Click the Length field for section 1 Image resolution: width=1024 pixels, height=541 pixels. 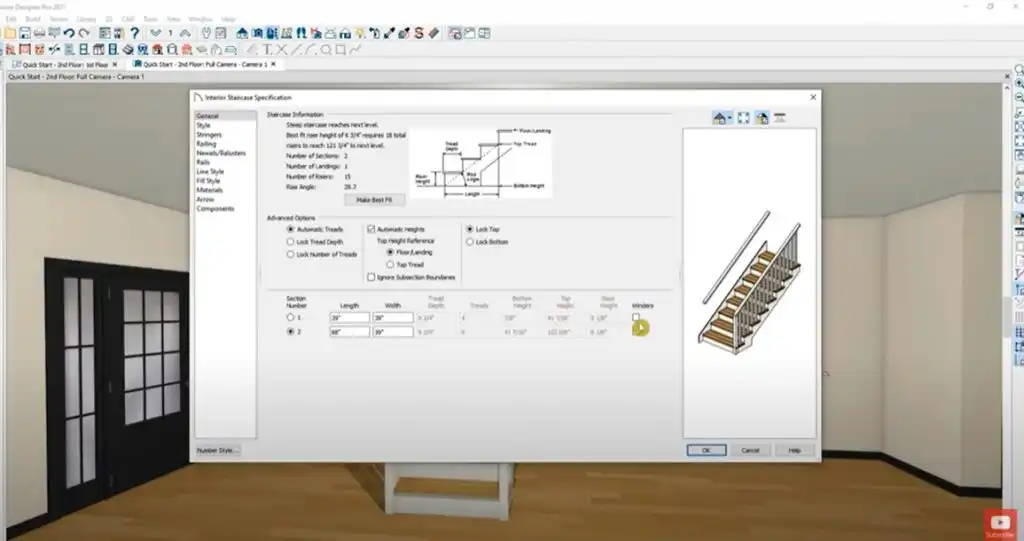(x=349, y=318)
